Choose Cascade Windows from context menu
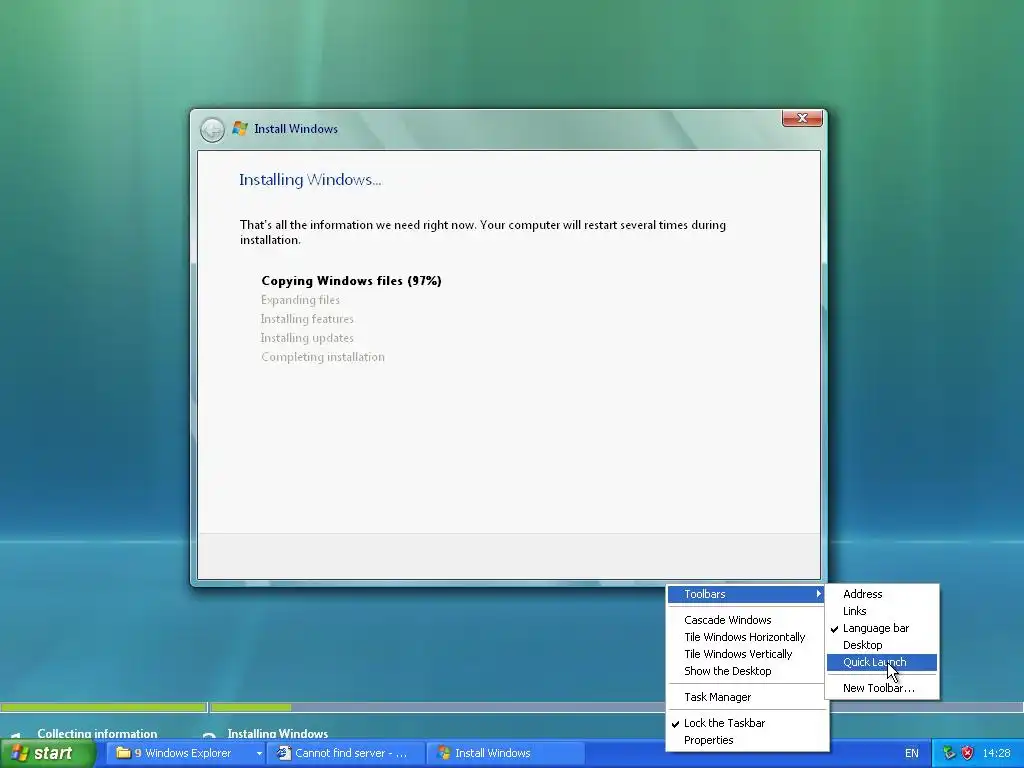 point(746,620)
